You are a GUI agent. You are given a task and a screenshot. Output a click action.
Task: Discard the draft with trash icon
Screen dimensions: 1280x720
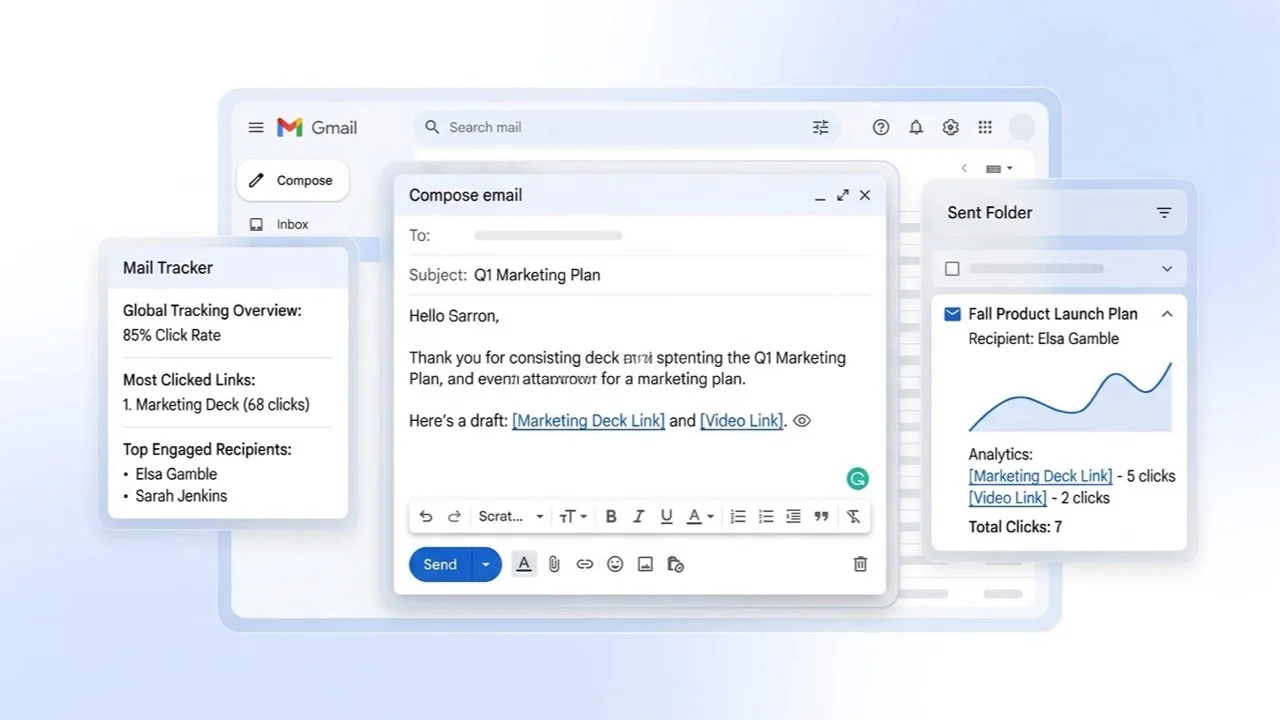tap(860, 564)
